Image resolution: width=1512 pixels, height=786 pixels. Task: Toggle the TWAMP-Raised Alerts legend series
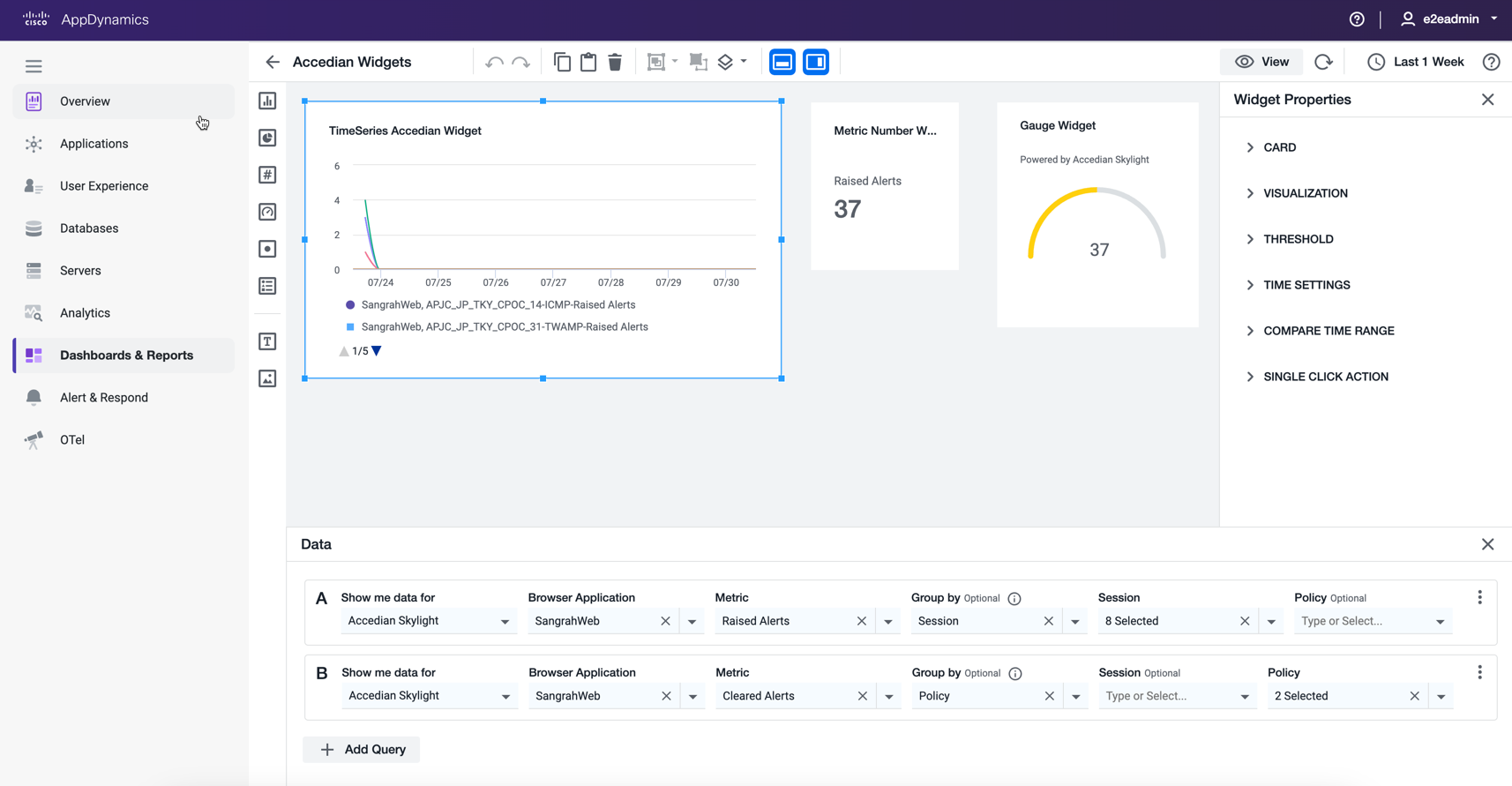pyautogui.click(x=497, y=326)
